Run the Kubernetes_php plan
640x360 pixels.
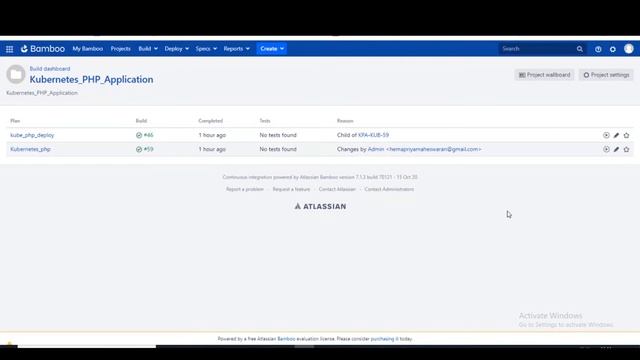click(x=606, y=149)
